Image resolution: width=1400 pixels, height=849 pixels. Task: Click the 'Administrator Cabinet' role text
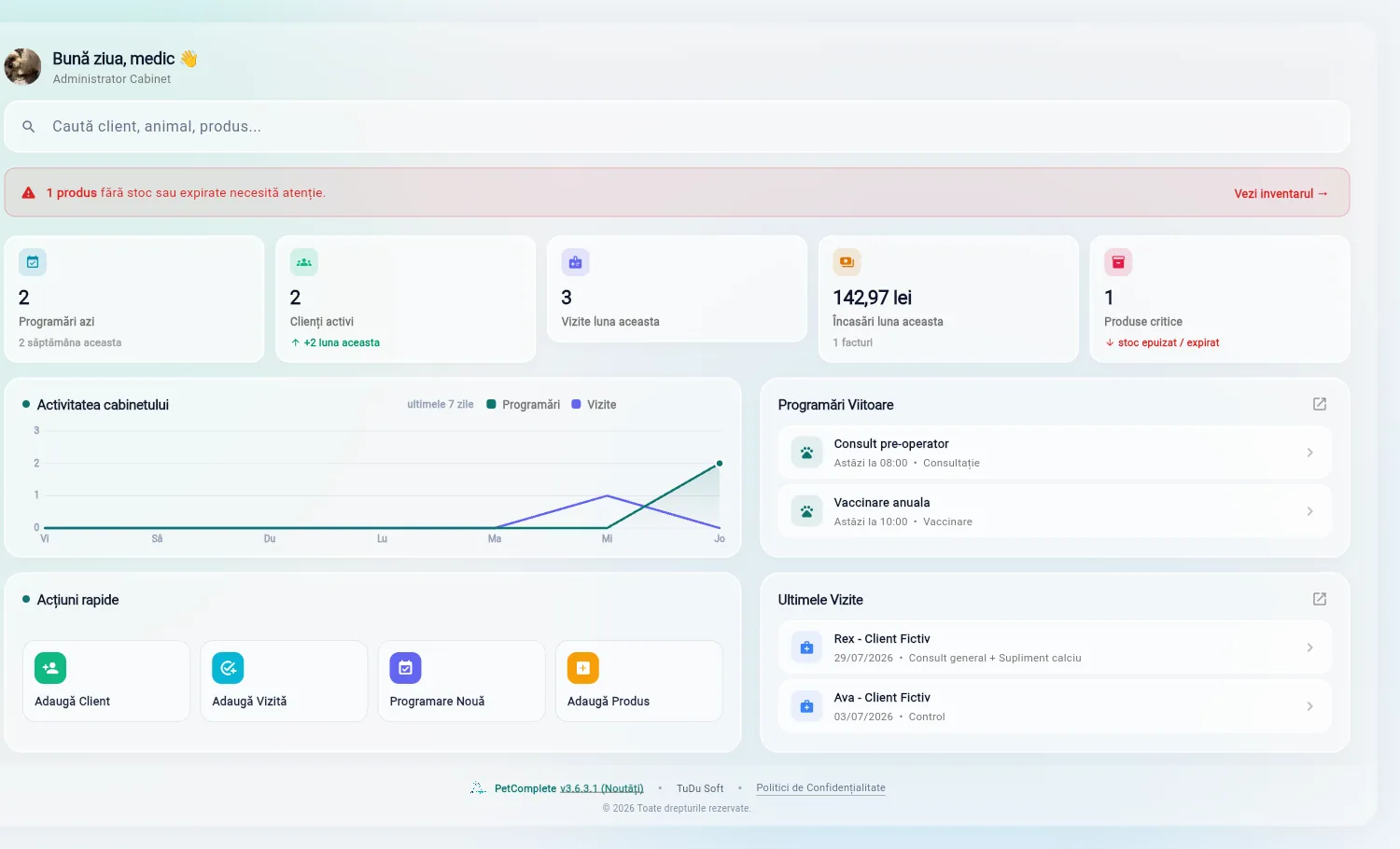112,79
